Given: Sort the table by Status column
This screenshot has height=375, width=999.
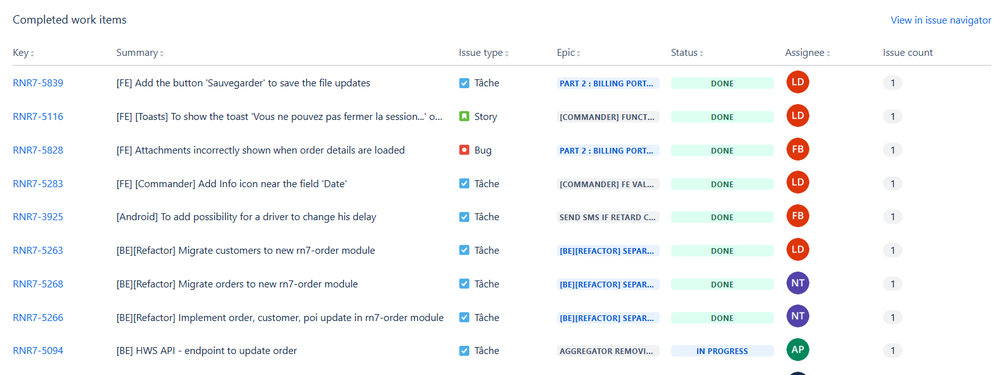Looking at the screenshot, I should (x=687, y=53).
